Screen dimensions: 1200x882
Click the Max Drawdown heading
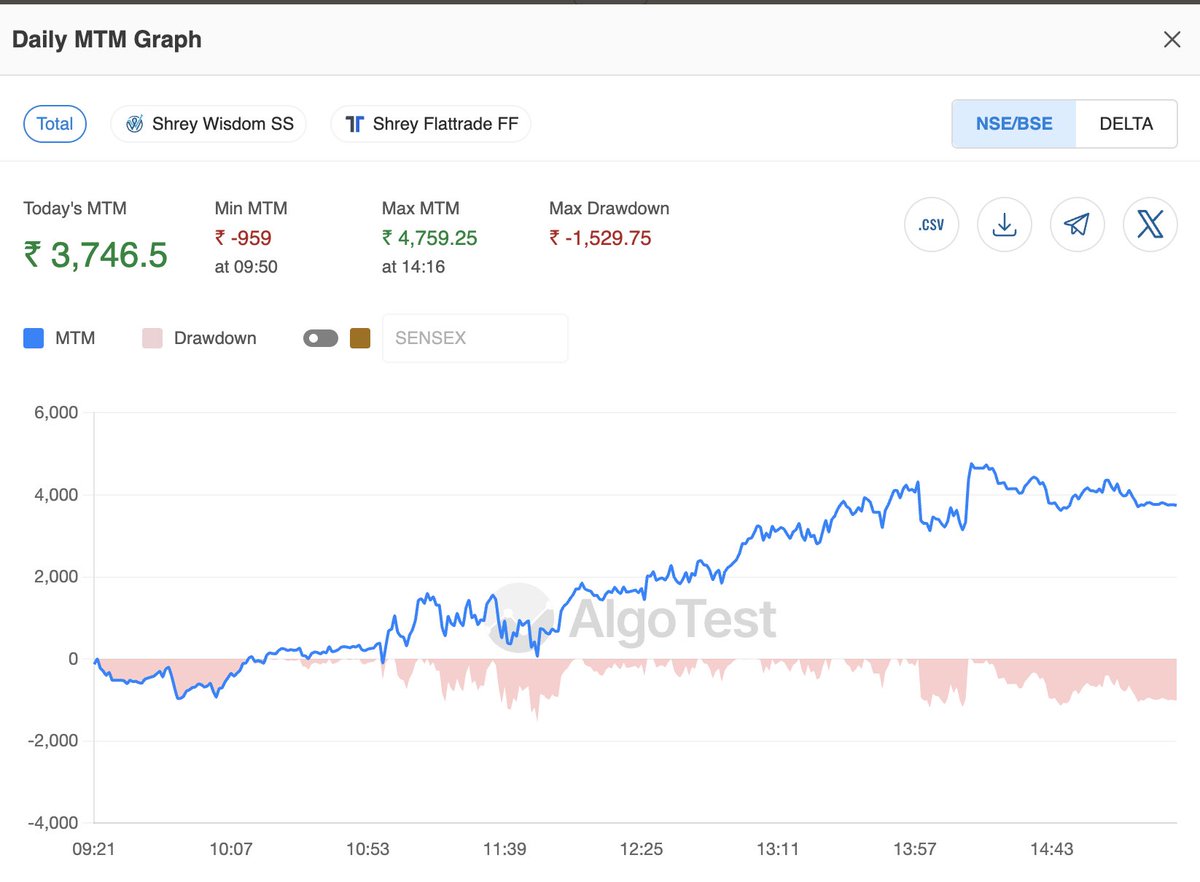(x=609, y=208)
